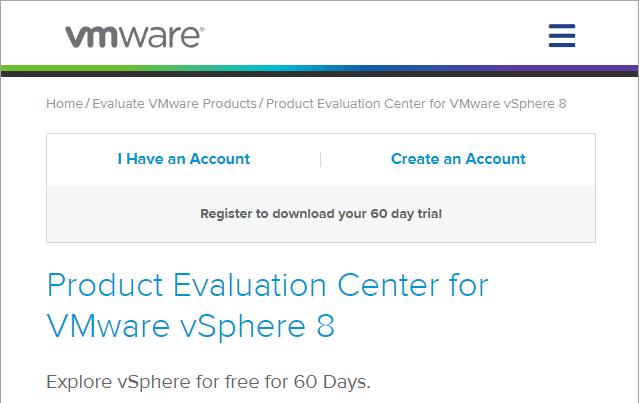
Task: Click Explore vSphere for free for 60 Days text
Action: tap(208, 382)
